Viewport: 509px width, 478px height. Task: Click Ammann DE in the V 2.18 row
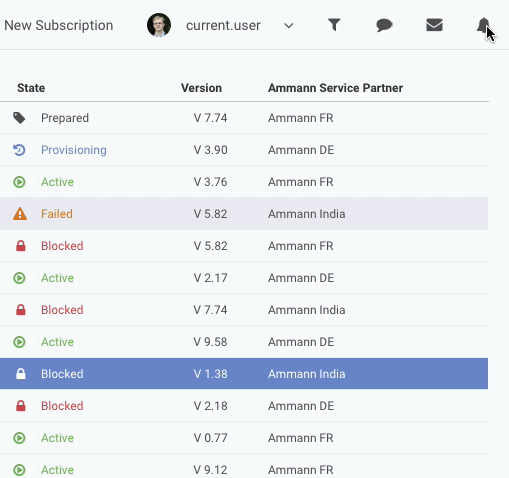(301, 406)
